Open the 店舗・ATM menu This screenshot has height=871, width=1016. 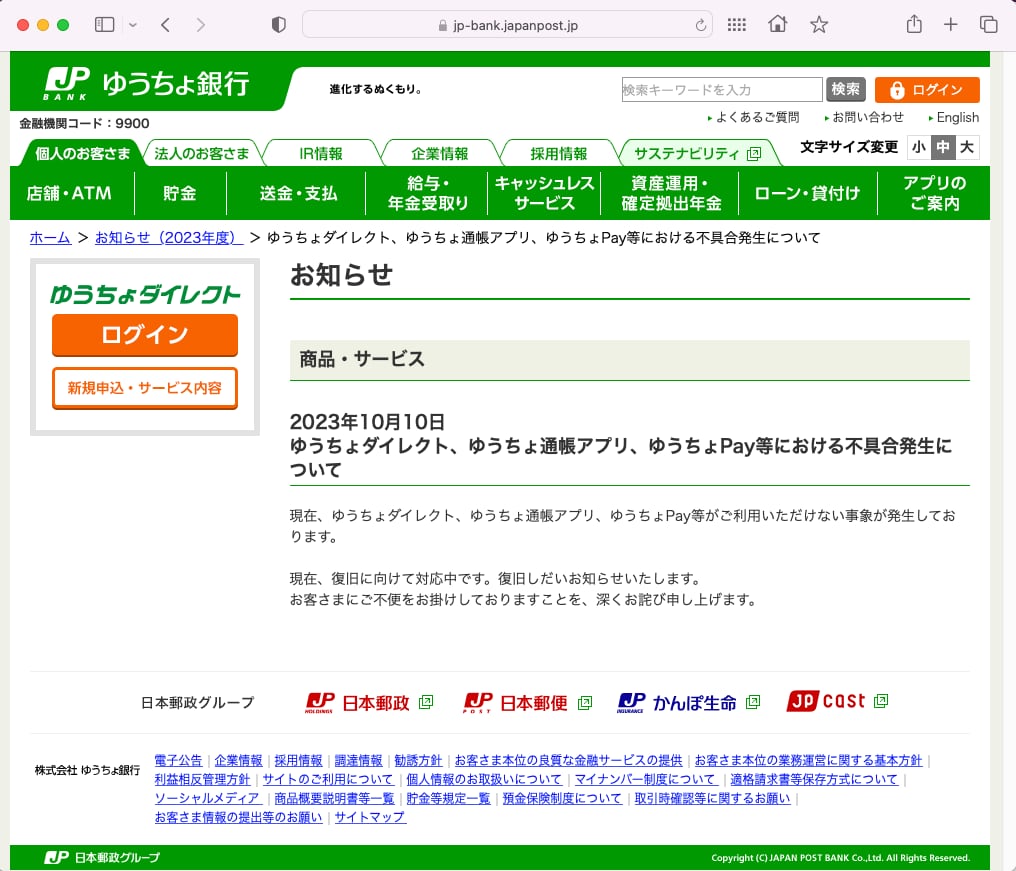point(70,192)
